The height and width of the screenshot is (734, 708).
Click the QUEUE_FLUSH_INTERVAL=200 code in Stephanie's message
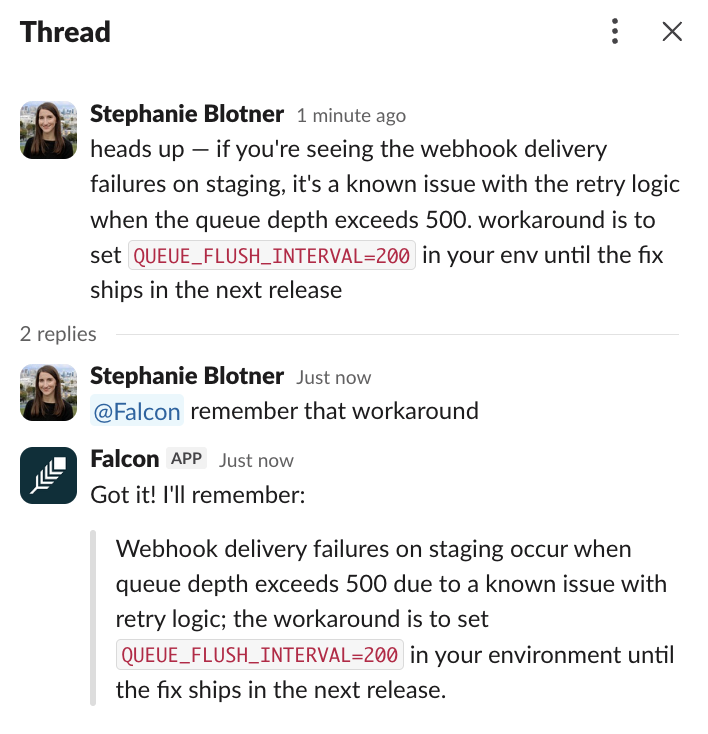[272, 256]
